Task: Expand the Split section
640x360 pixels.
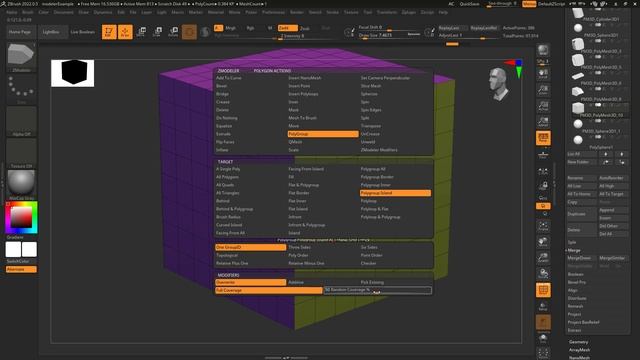Action: click(572, 242)
